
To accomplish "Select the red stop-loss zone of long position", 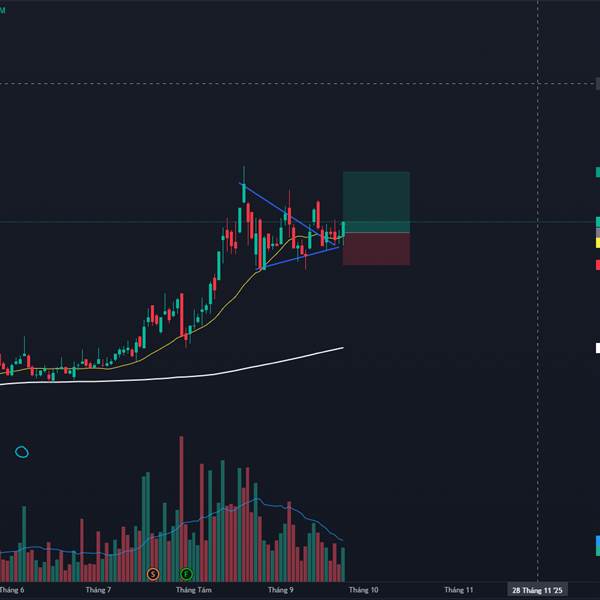I will pos(376,249).
